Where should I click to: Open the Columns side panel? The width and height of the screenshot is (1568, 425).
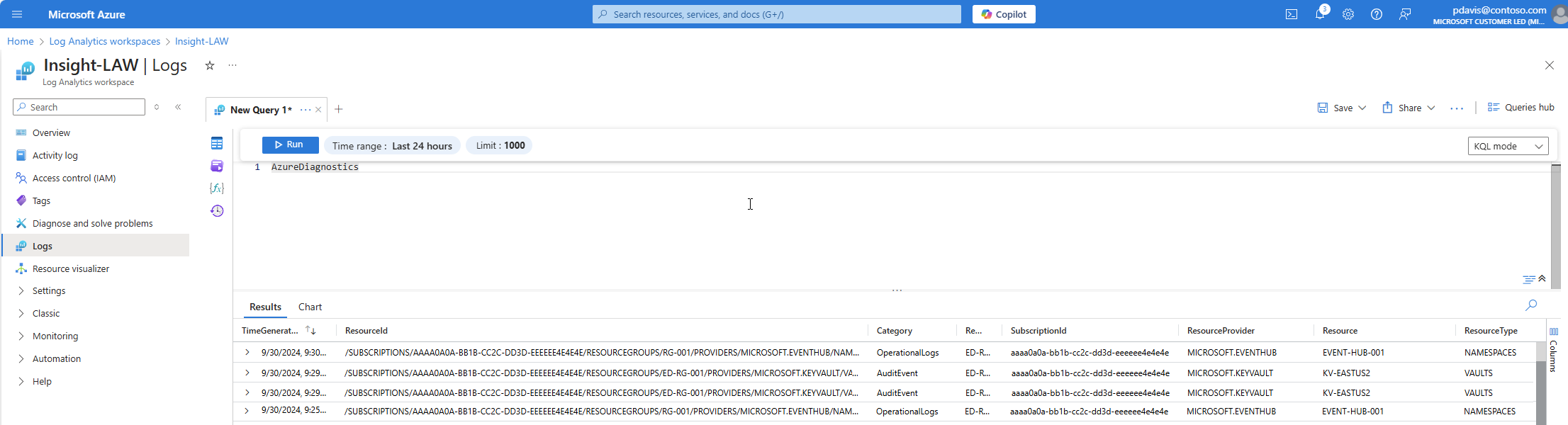point(1553,350)
